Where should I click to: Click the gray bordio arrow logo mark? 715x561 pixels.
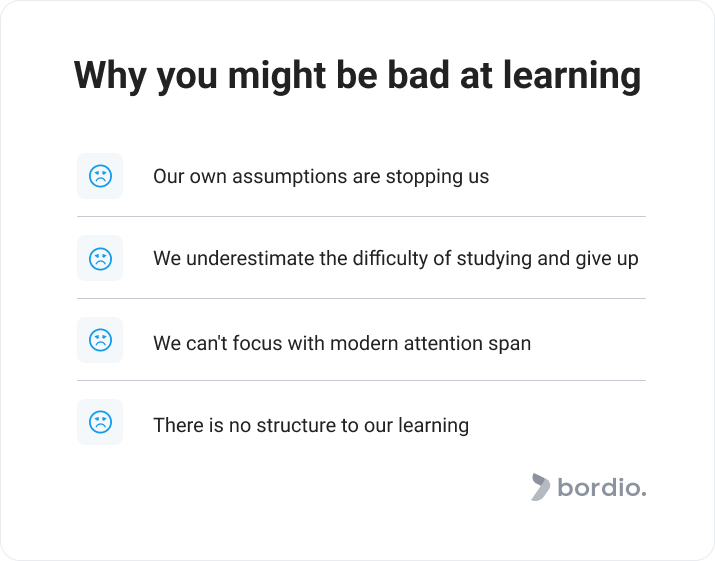[x=540, y=487]
